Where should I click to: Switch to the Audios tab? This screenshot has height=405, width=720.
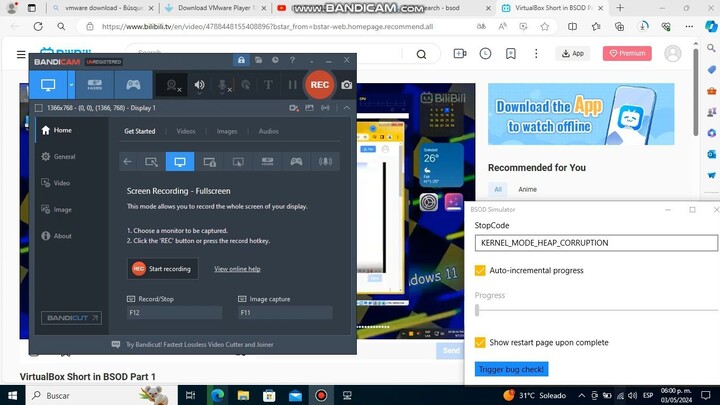(x=269, y=131)
